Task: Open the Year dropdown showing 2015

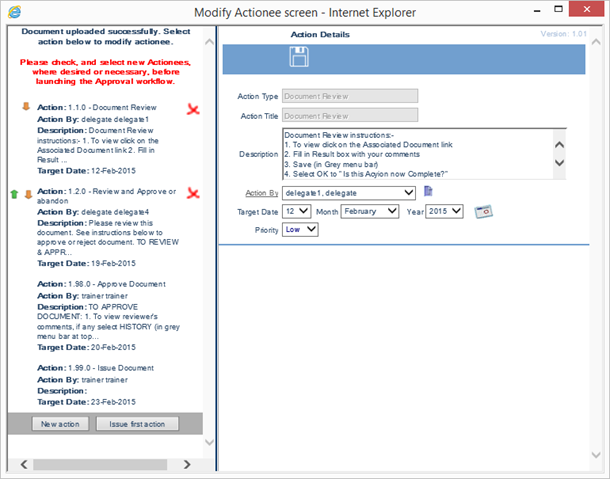Action: pyautogui.click(x=444, y=211)
